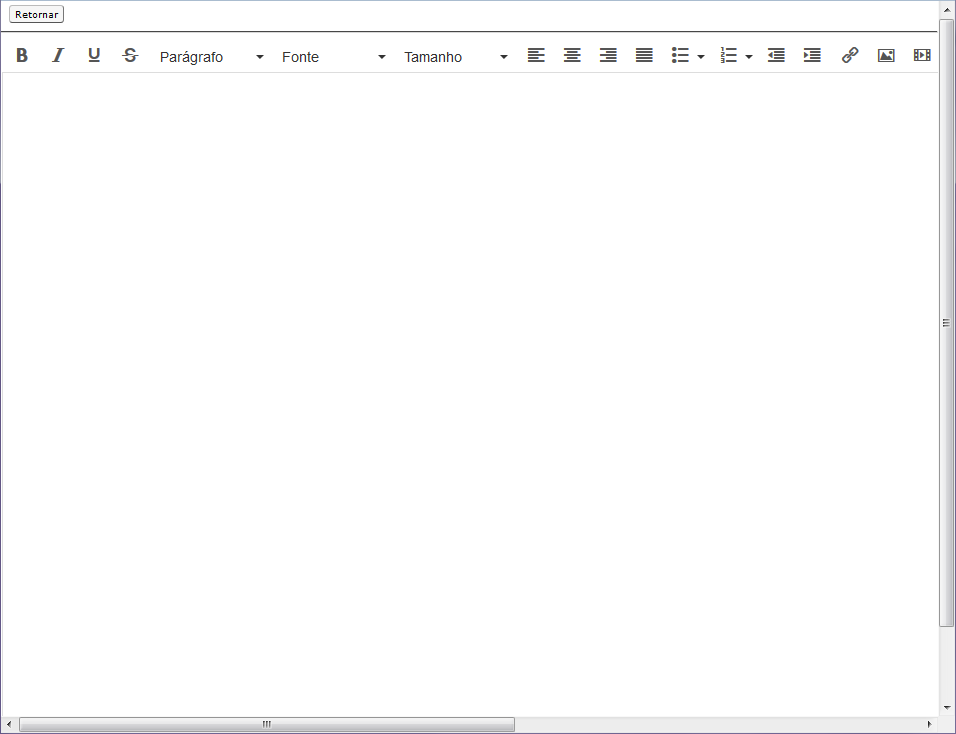Align text to the left
956x734 pixels.
(536, 56)
